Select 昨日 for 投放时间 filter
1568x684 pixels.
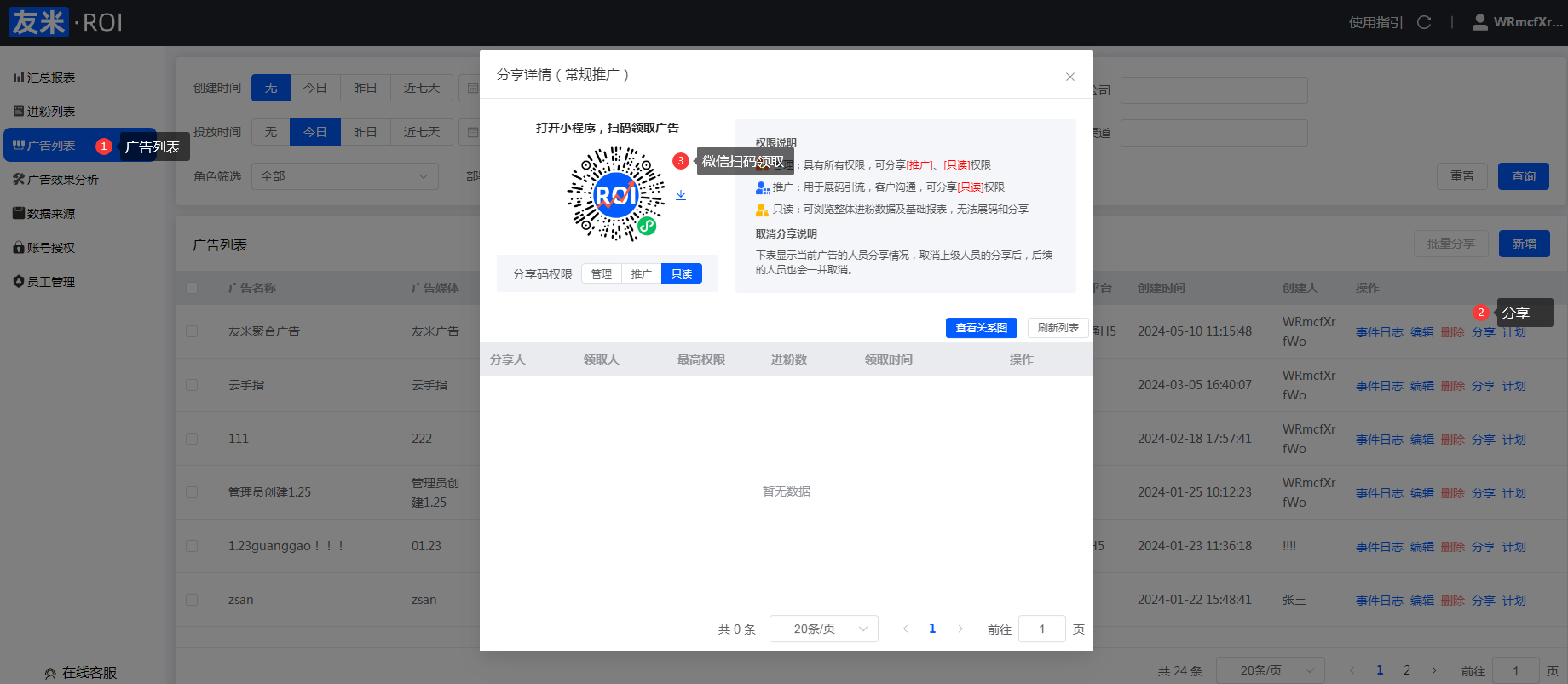[x=366, y=132]
